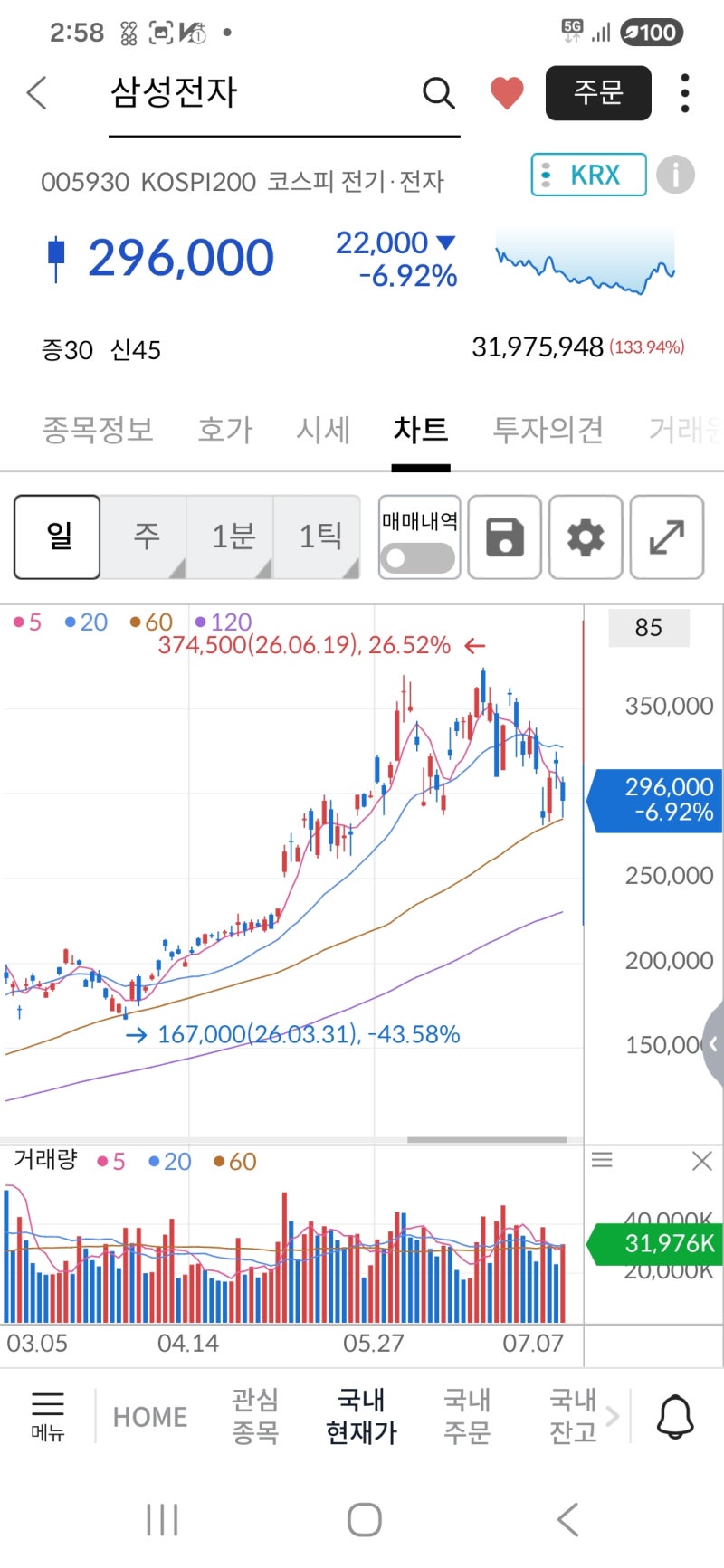Image resolution: width=724 pixels, height=1568 pixels.
Task: Open notifications bell icon
Action: coord(675,1416)
